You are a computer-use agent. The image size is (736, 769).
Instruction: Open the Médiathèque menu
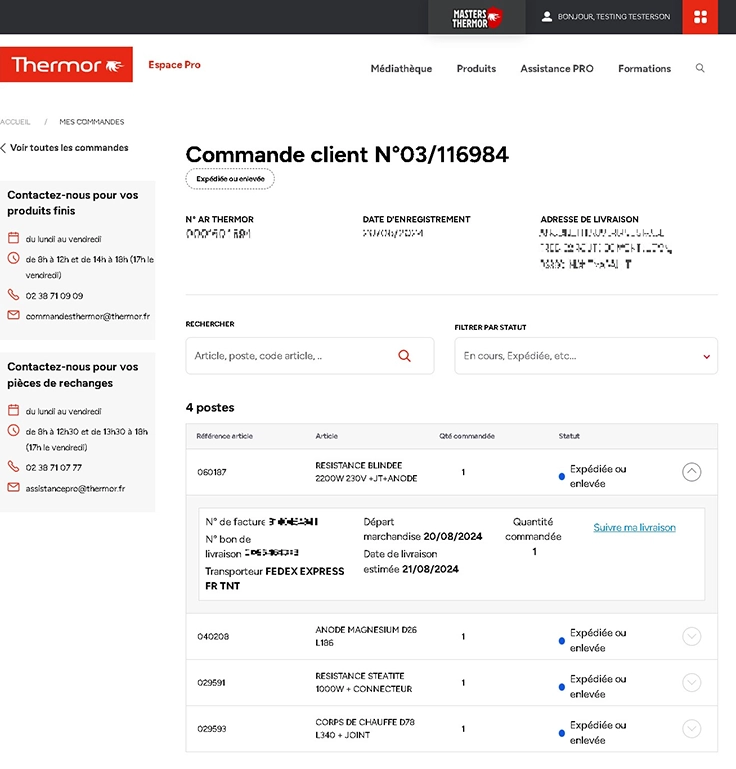tap(401, 69)
